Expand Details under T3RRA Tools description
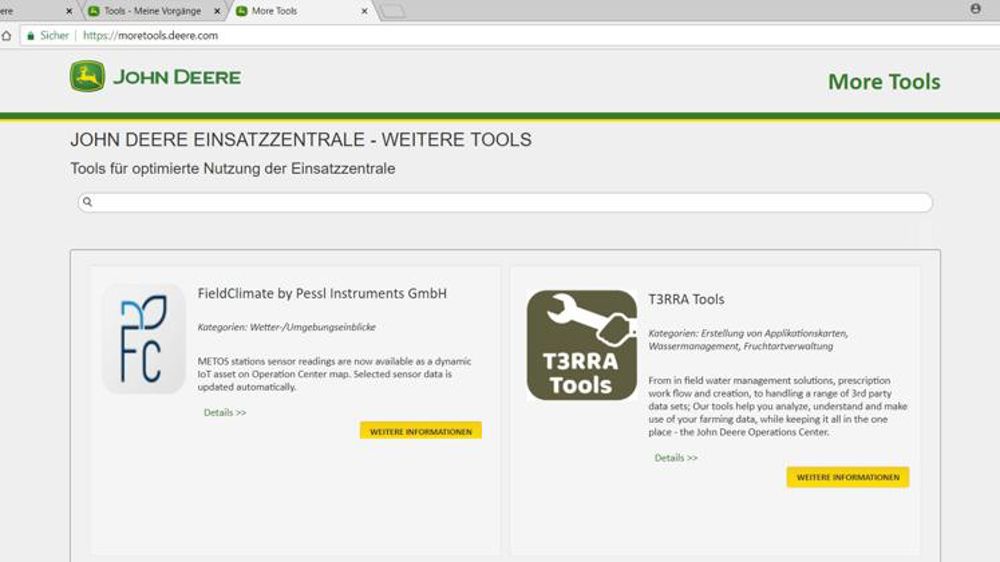The height and width of the screenshot is (562, 1000). click(676, 458)
